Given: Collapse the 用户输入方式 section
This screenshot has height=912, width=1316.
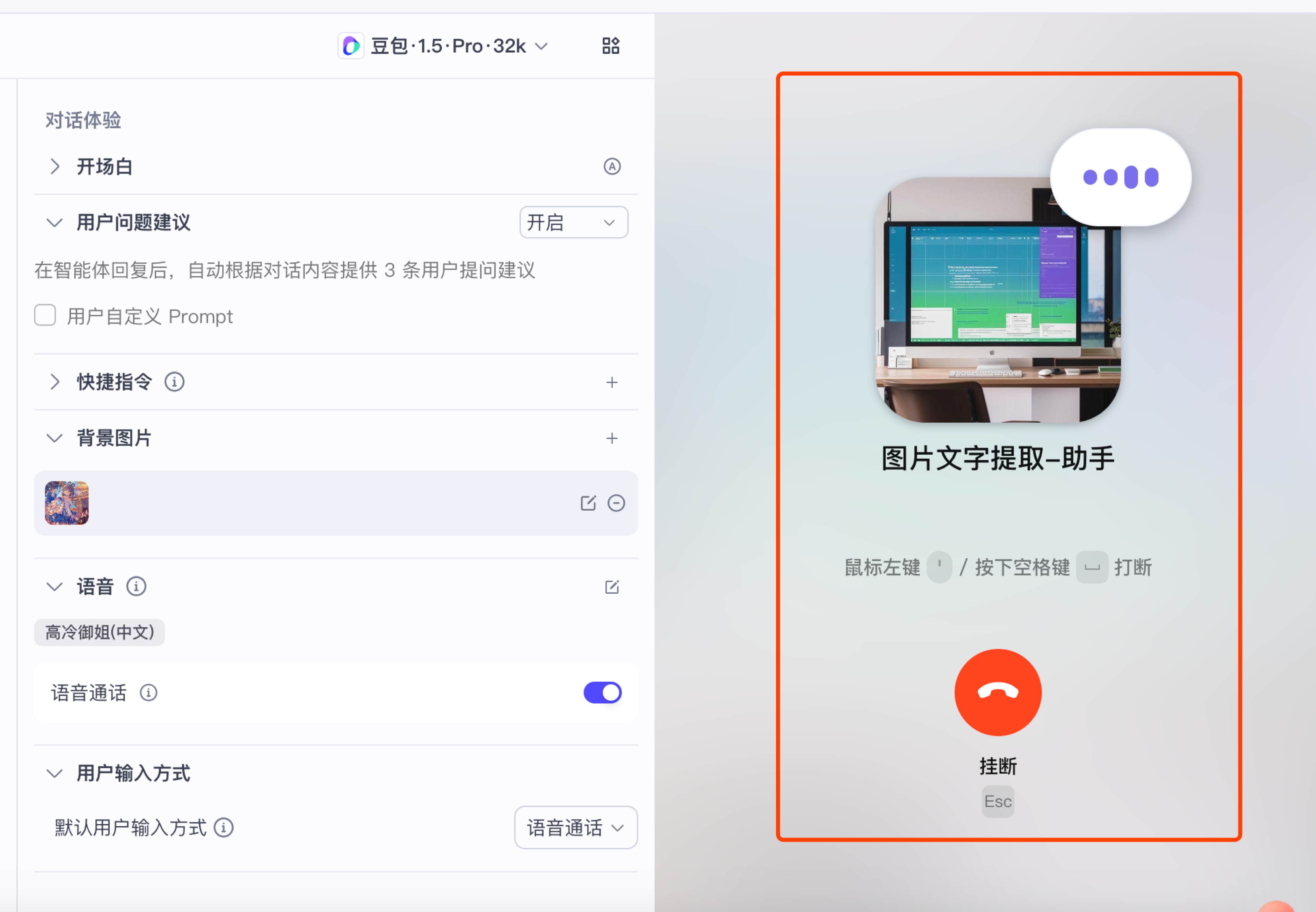Looking at the screenshot, I should coord(55,773).
